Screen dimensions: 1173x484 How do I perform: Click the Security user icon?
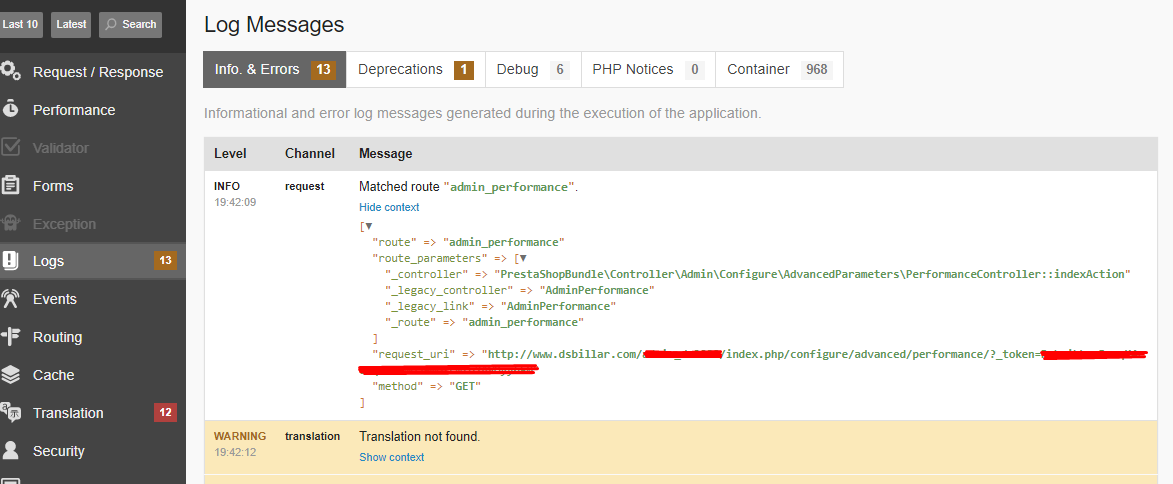[11, 450]
